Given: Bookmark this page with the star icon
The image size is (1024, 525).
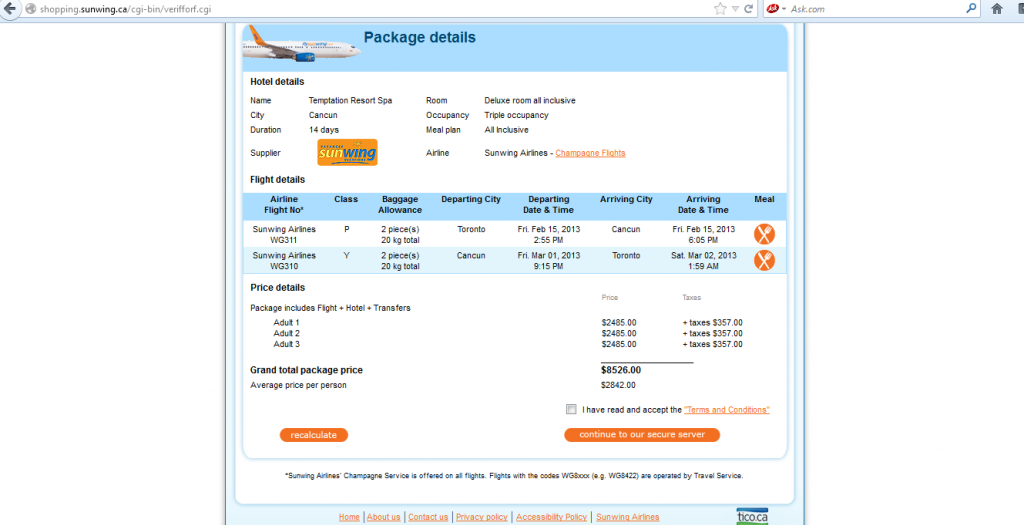Looking at the screenshot, I should (x=720, y=9).
